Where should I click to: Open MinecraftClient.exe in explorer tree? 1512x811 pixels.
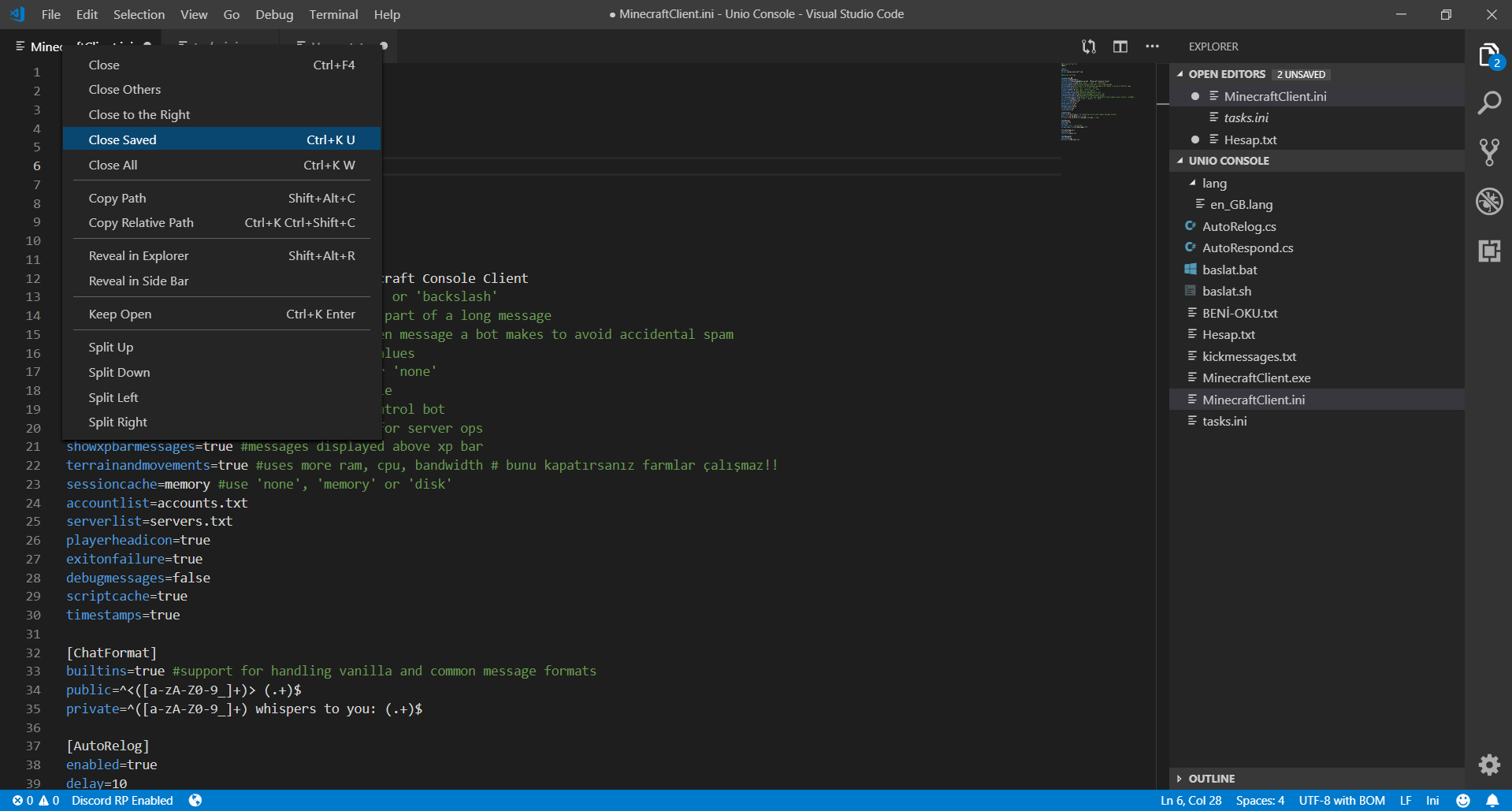(1317, 378)
